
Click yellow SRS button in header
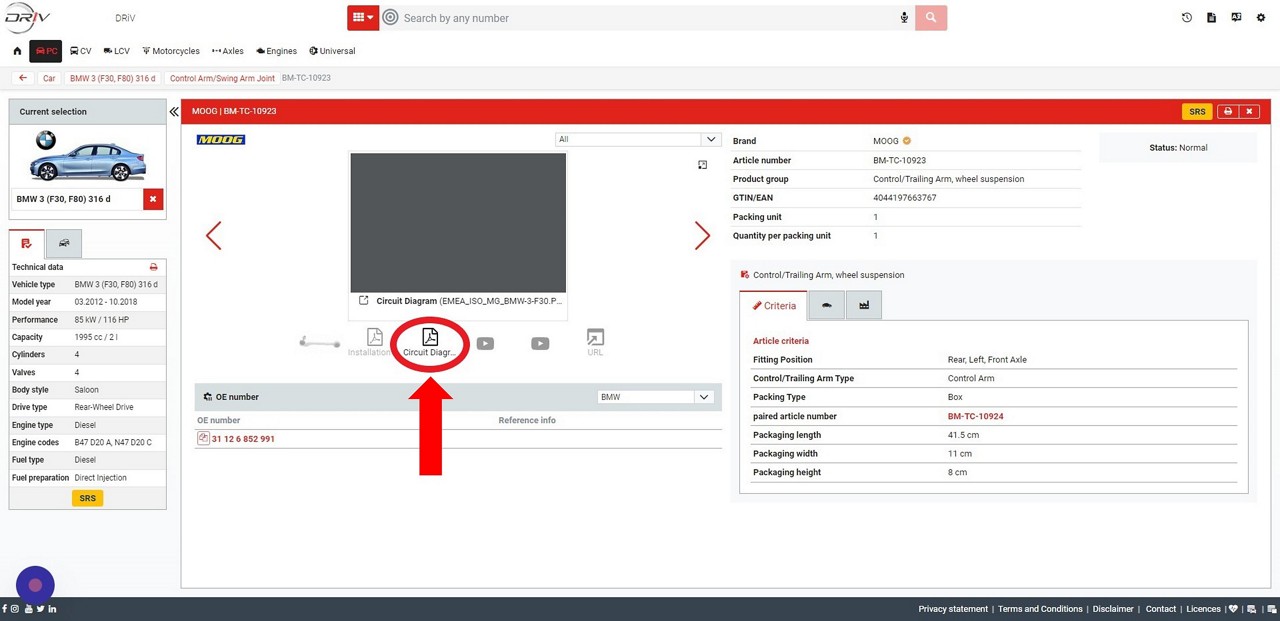(x=1196, y=111)
